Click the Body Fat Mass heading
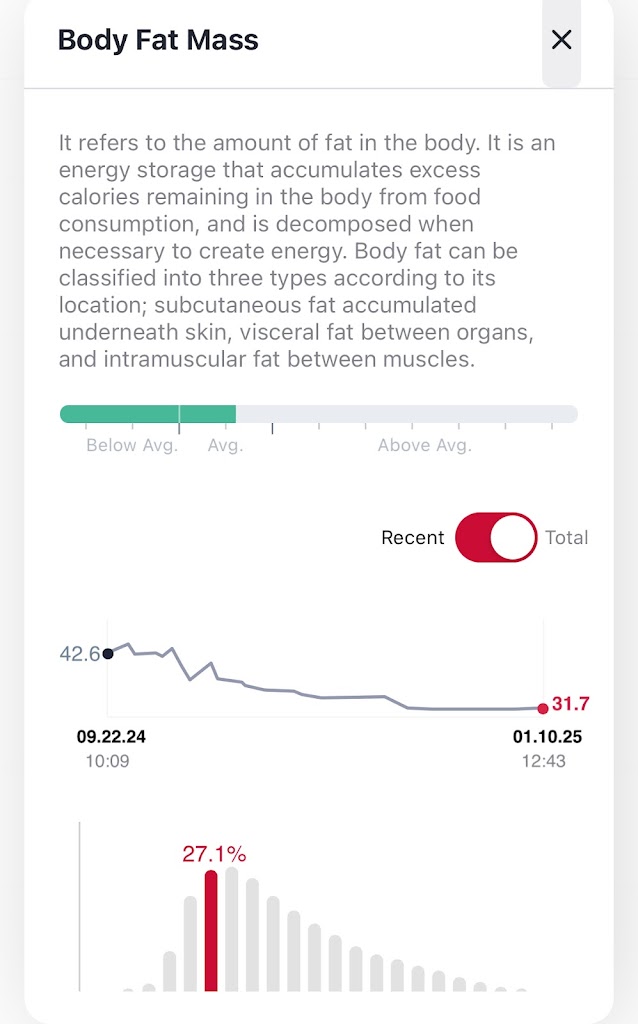Screen dimensions: 638x1024 coord(158,40)
